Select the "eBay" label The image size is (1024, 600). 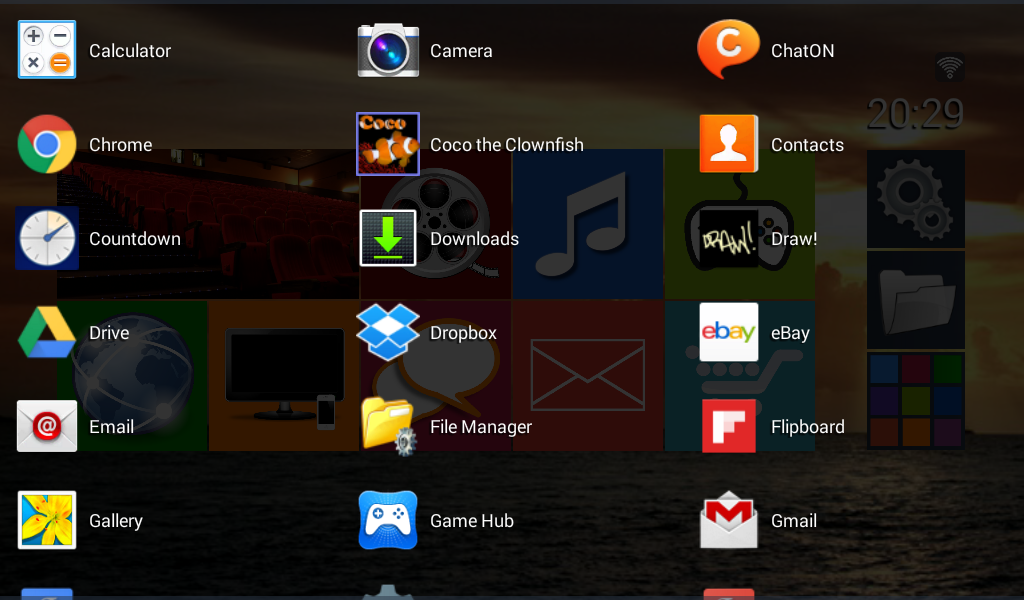(x=790, y=333)
